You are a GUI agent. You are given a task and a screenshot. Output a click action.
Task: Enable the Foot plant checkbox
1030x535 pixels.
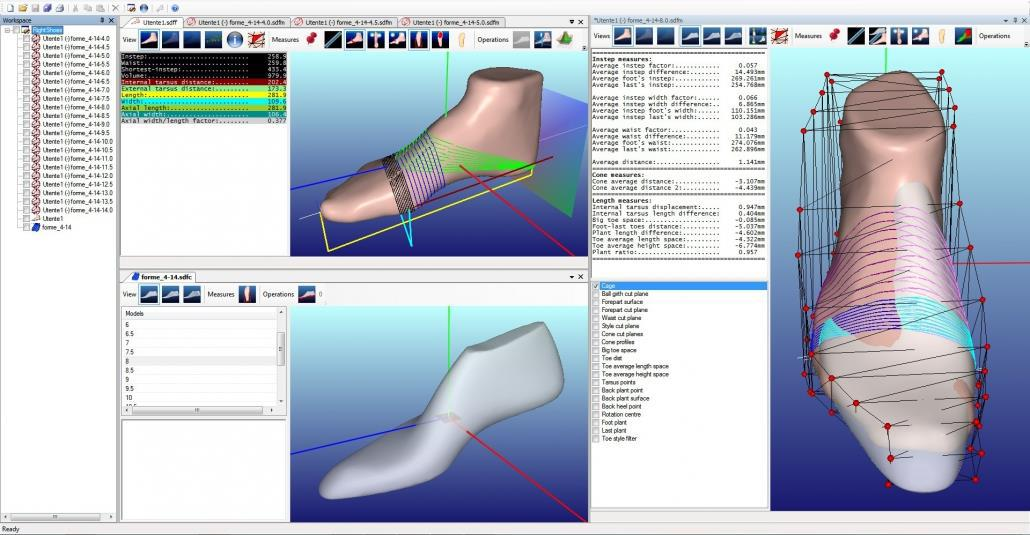point(596,423)
